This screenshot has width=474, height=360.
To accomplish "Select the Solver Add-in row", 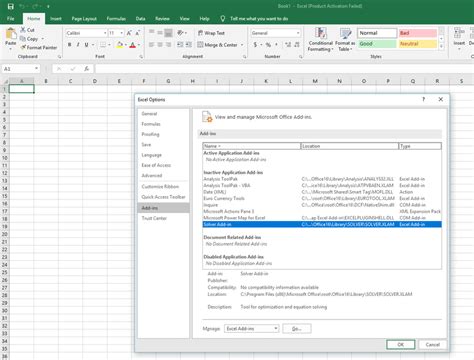I will pyautogui.click(x=322, y=224).
